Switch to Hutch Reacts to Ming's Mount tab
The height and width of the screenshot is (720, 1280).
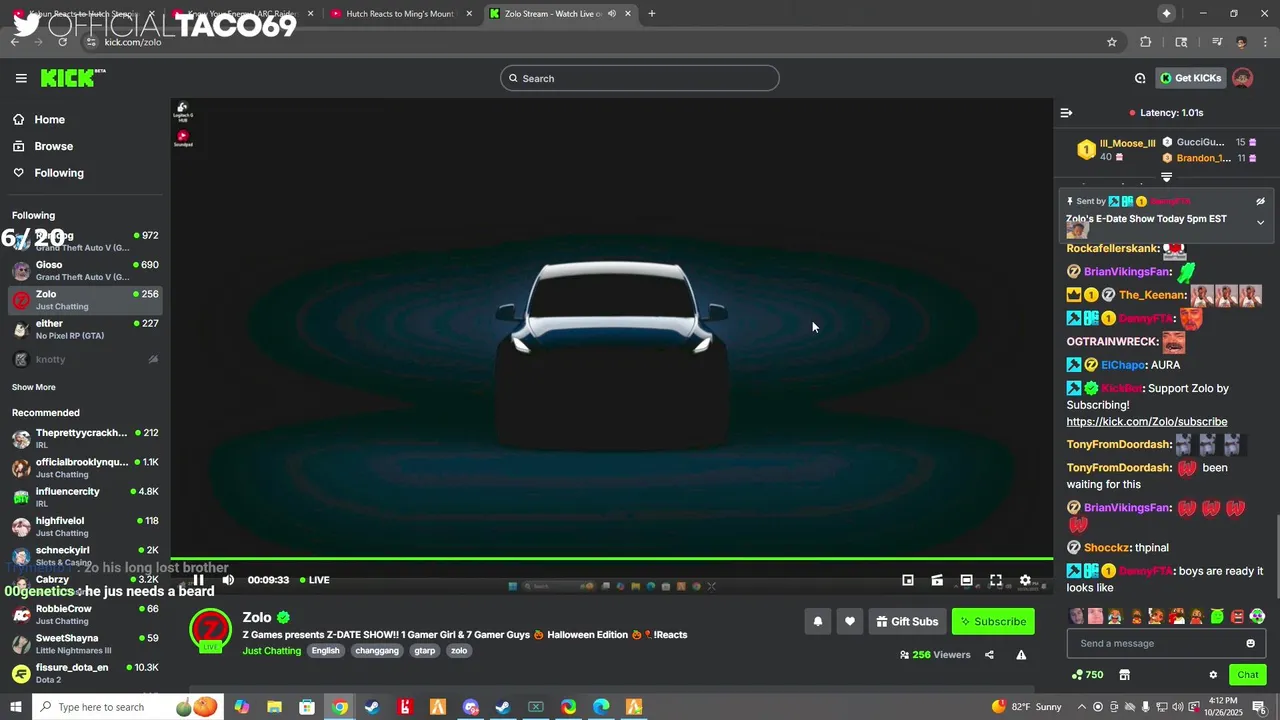pos(400,14)
